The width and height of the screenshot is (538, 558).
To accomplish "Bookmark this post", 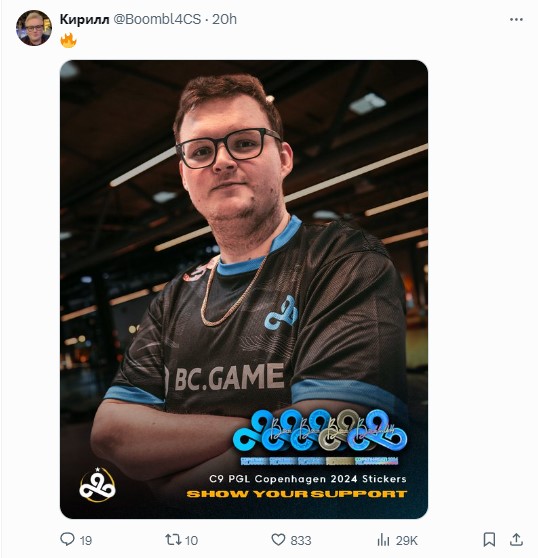I will point(489,539).
